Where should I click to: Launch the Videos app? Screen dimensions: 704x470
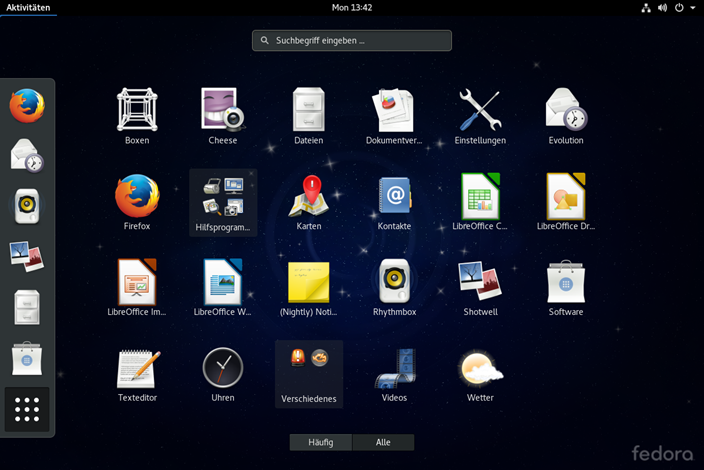click(394, 373)
